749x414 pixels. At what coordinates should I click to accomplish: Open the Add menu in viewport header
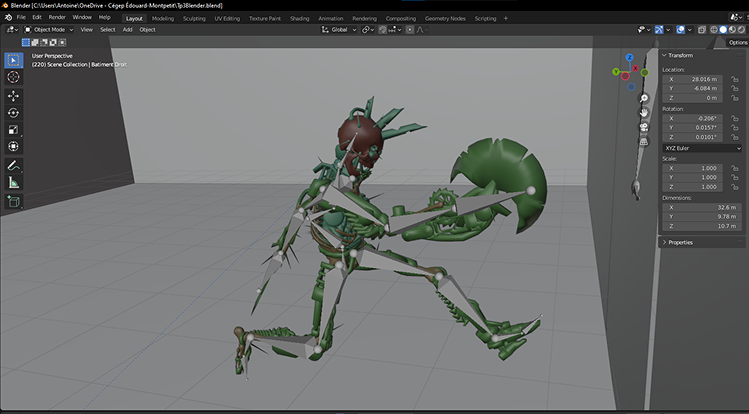click(x=129, y=30)
